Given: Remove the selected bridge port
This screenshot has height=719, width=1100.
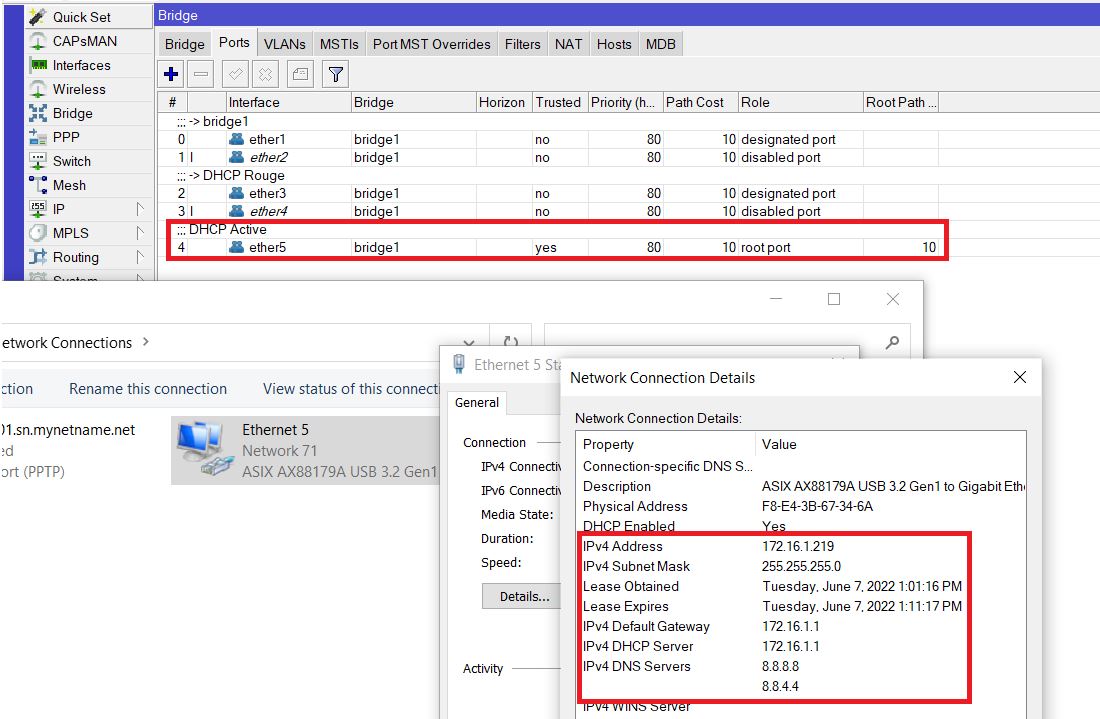Looking at the screenshot, I should click(x=201, y=74).
